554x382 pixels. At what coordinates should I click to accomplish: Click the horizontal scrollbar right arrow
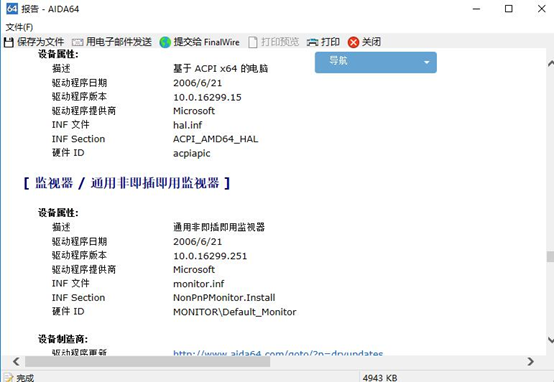(530, 362)
